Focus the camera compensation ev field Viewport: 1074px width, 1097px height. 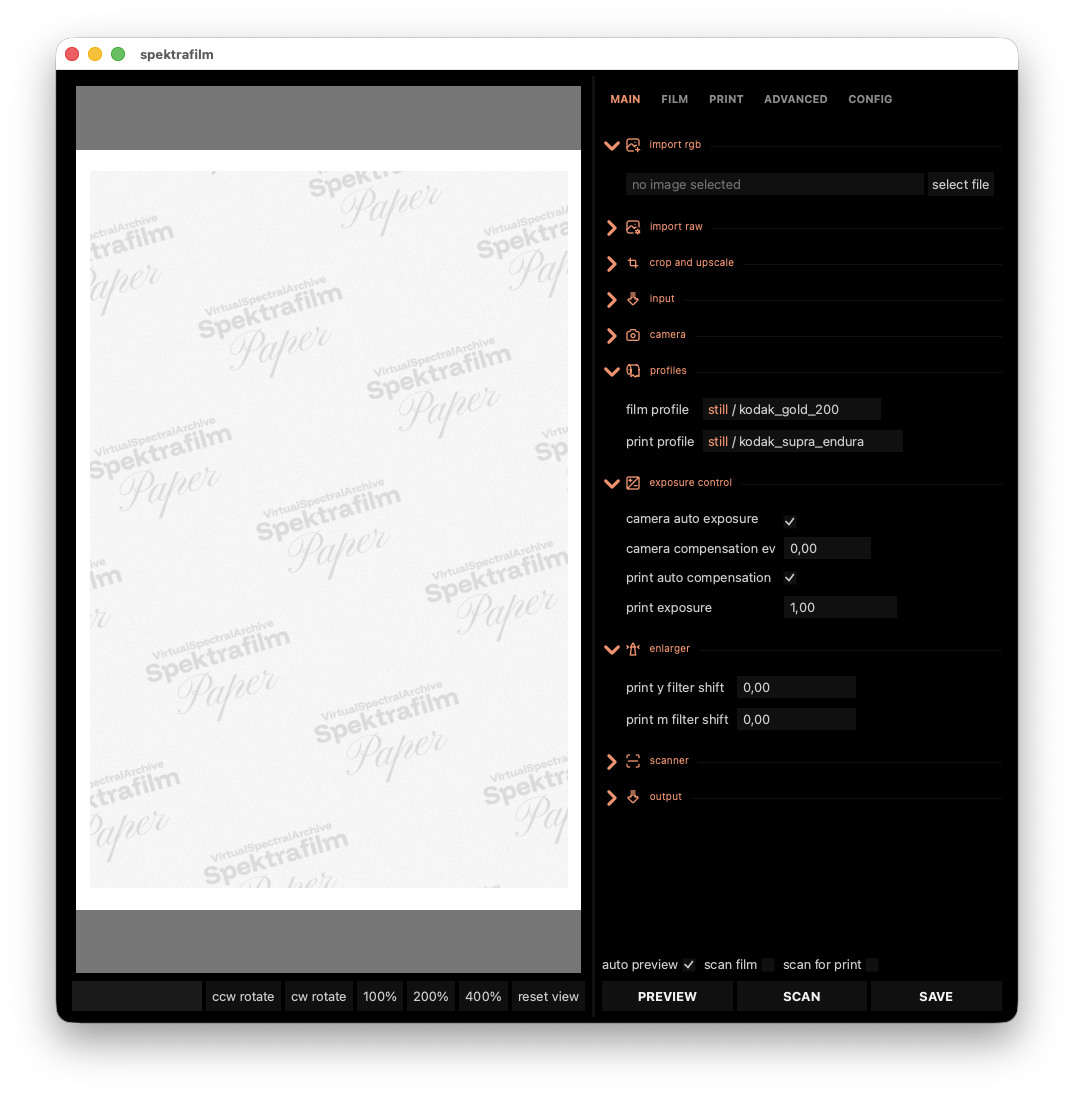(x=827, y=548)
